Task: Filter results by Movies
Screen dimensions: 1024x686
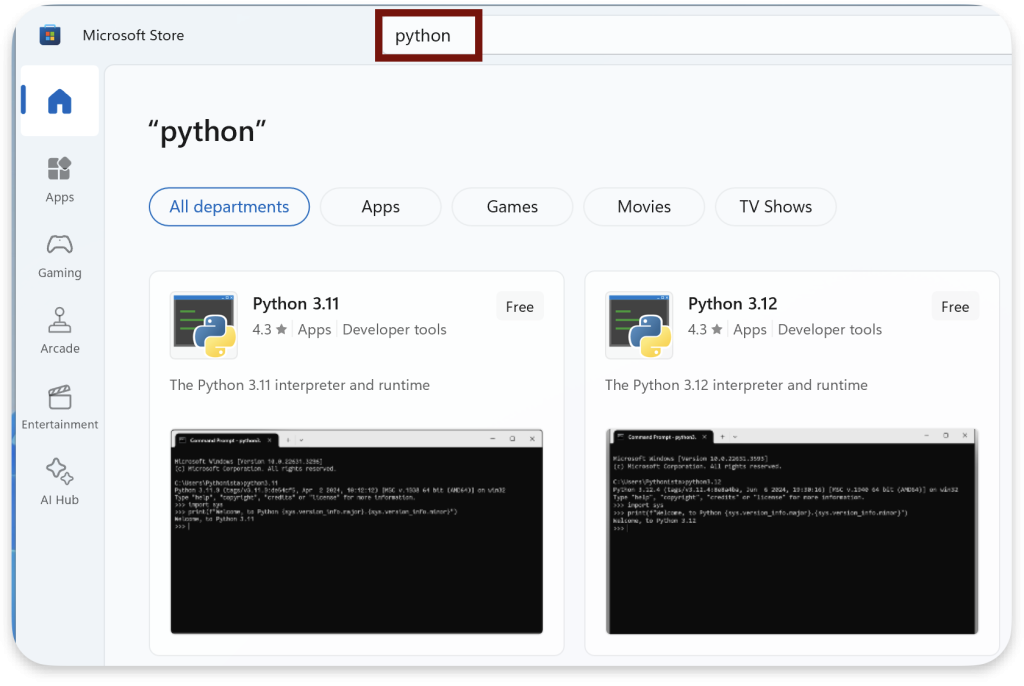Action: (x=644, y=207)
